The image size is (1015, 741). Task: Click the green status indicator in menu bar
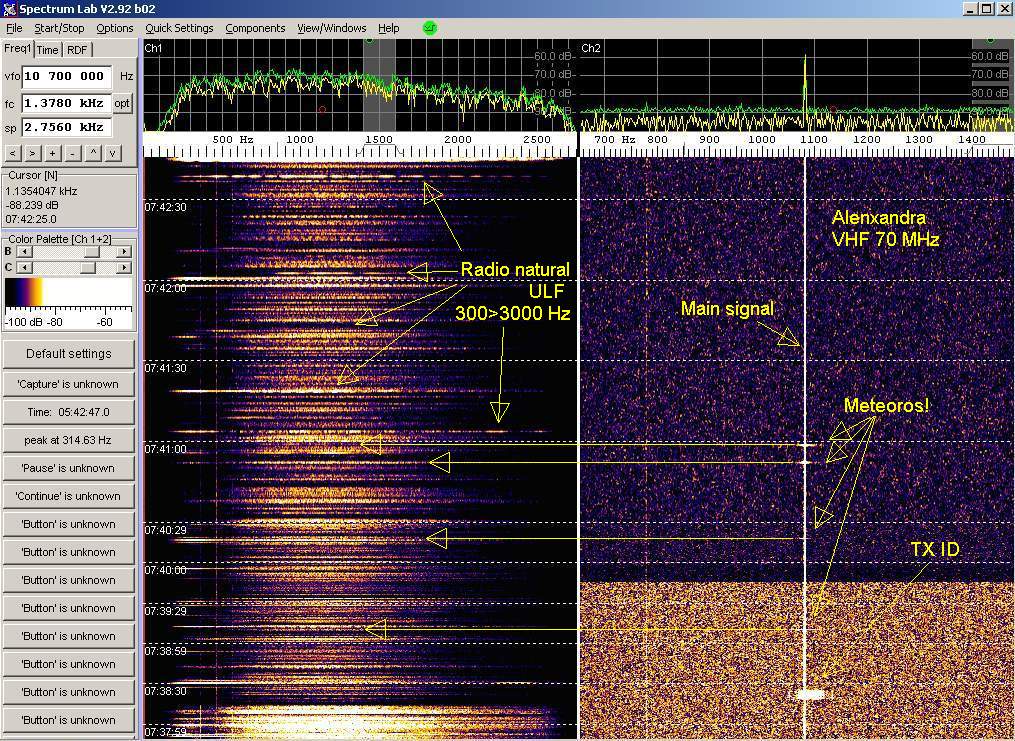[430, 28]
